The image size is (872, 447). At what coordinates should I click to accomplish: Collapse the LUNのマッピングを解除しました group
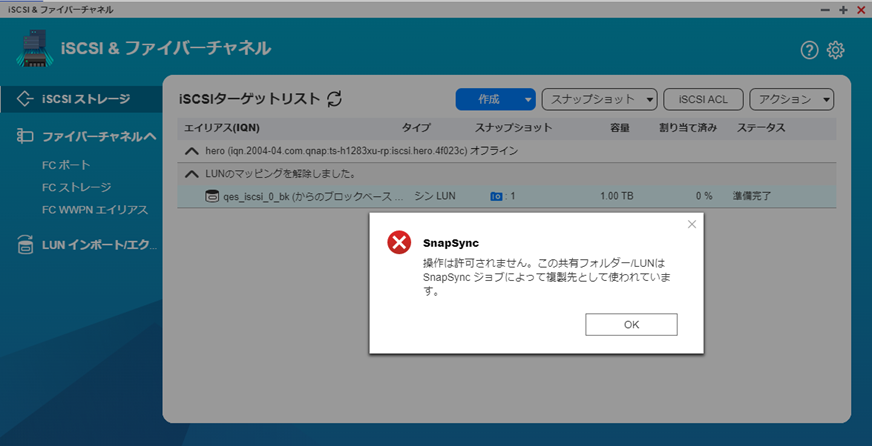[x=192, y=173]
